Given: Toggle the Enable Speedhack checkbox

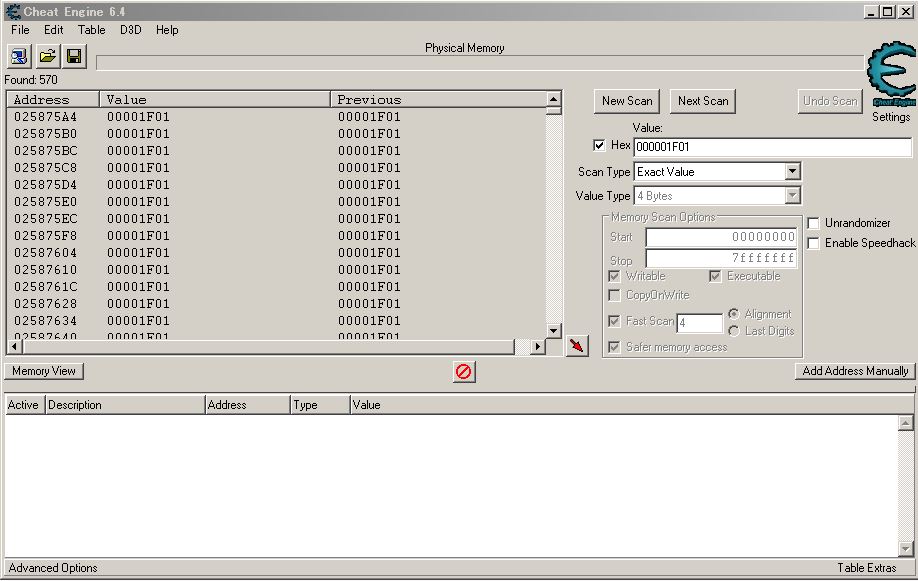Looking at the screenshot, I should point(813,243).
